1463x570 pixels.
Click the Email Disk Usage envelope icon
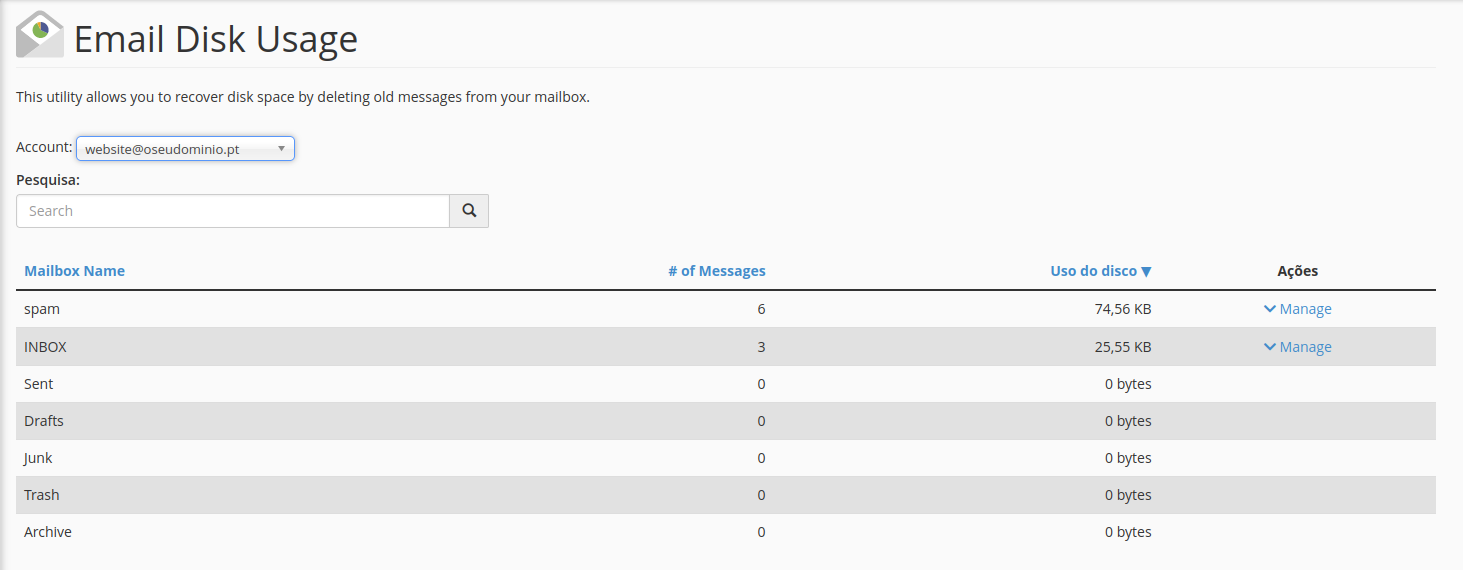[x=40, y=35]
